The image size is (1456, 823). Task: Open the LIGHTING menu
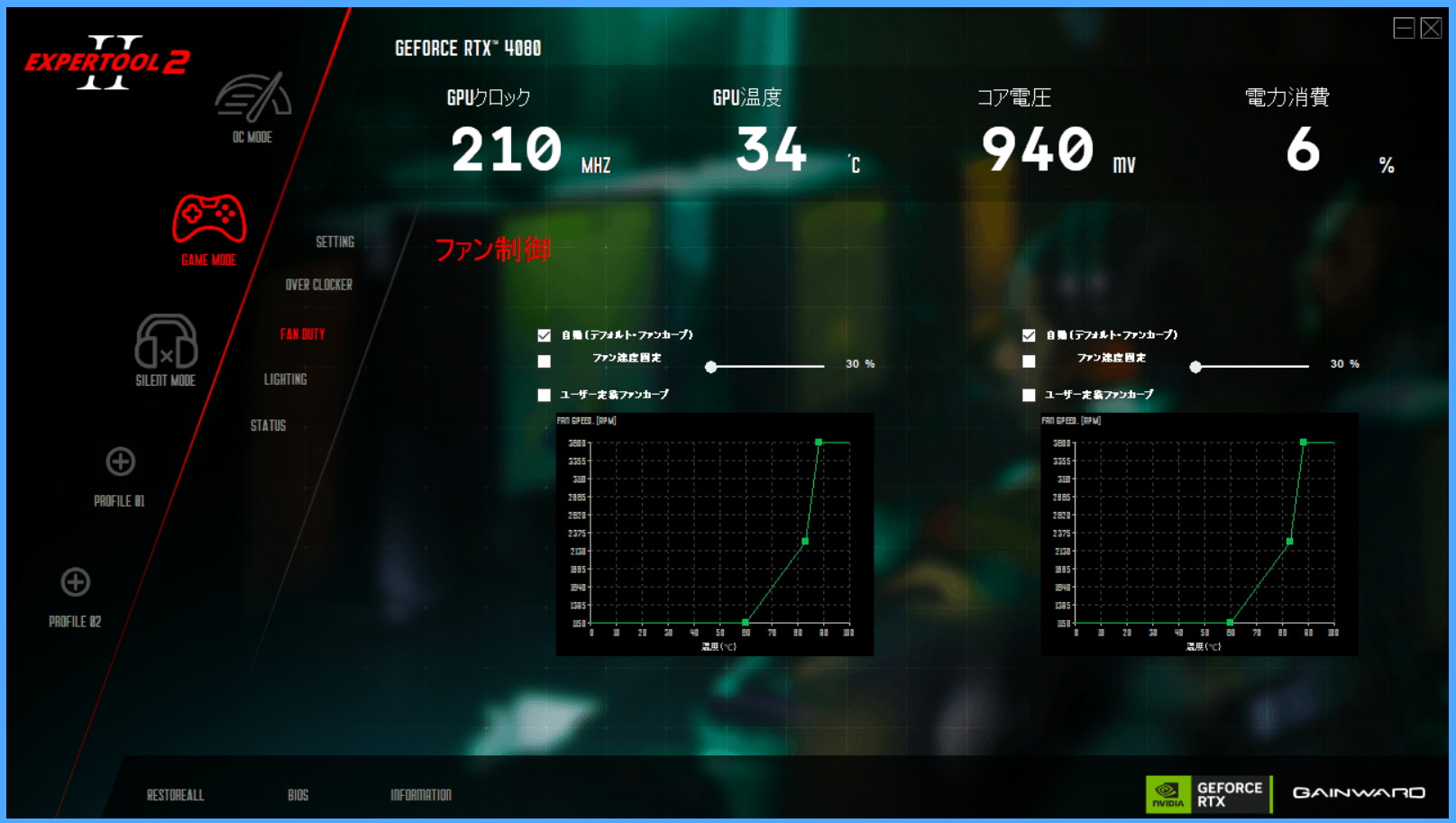pos(286,379)
